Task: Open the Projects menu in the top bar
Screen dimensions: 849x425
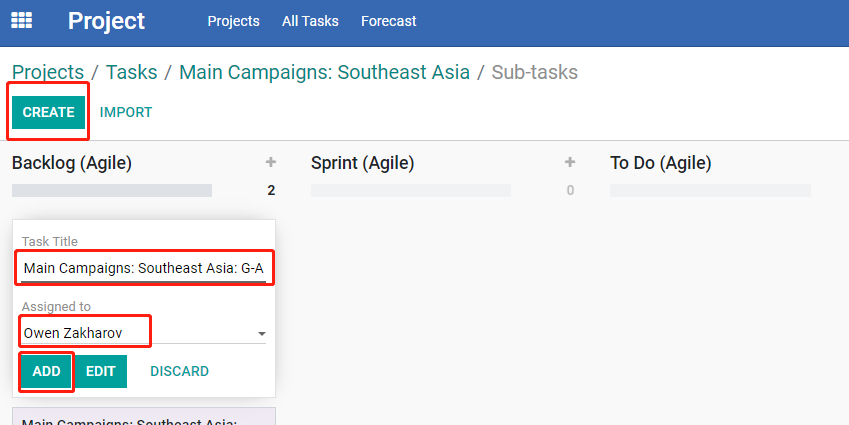Action: (233, 21)
